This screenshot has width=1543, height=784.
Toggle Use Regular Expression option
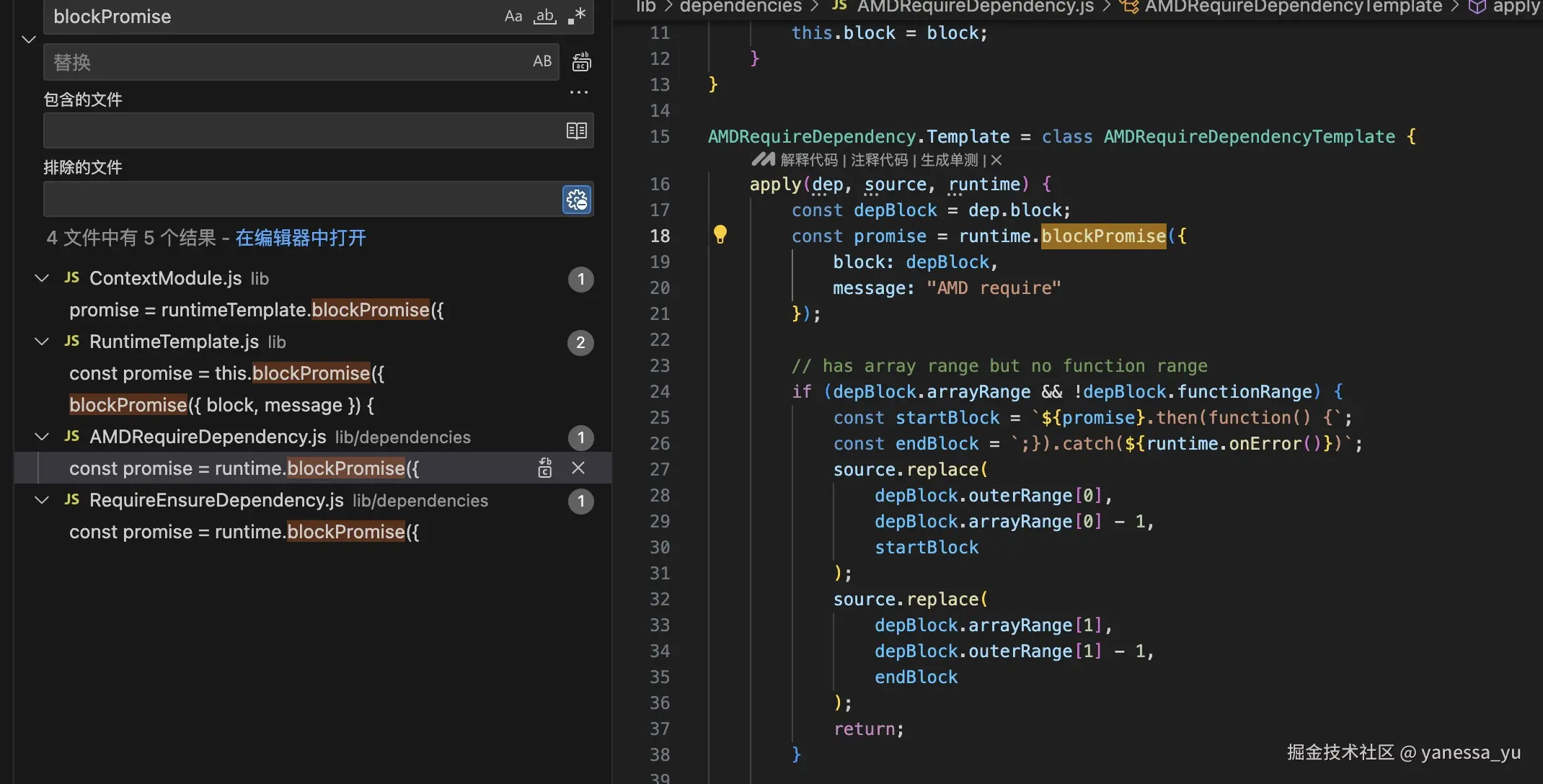577,16
